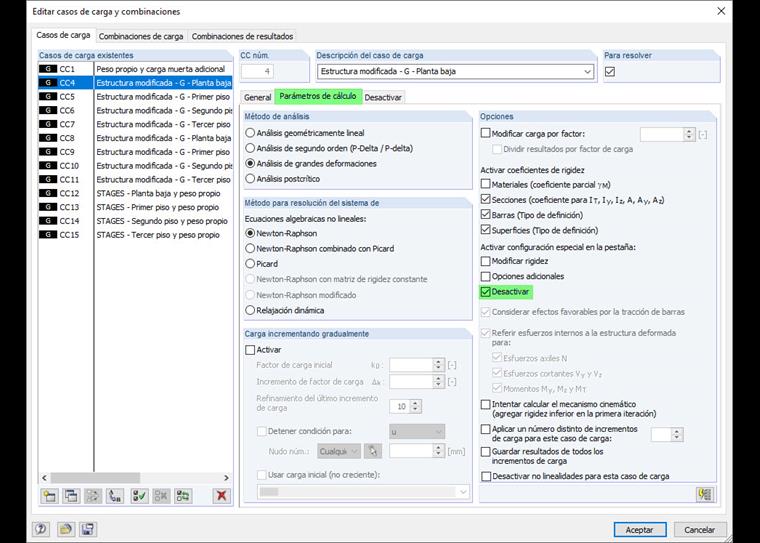This screenshot has width=760, height=543.
Task: Open the Usar carga inicial dropdown
Action: (364, 492)
